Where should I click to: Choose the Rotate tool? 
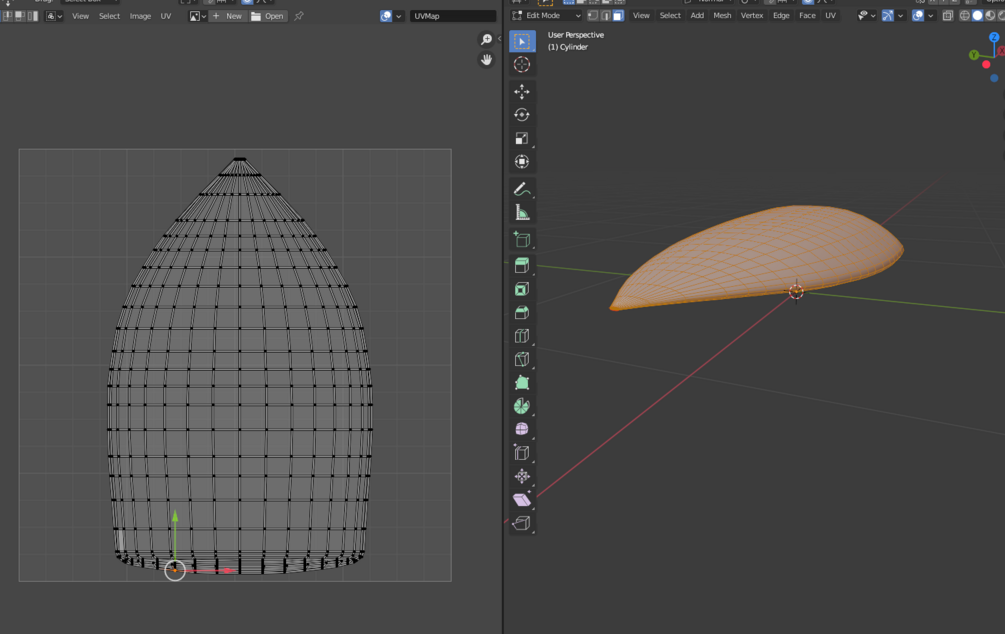point(522,115)
